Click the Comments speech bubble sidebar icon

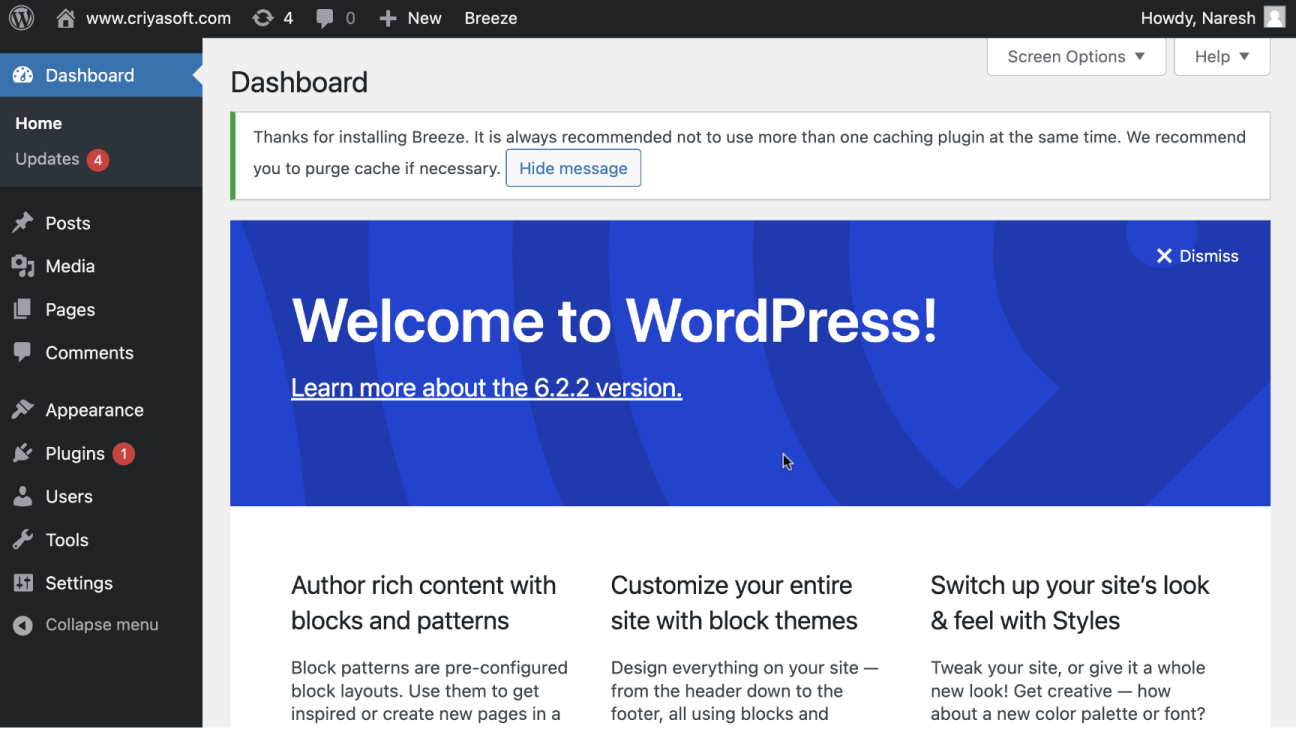click(22, 352)
